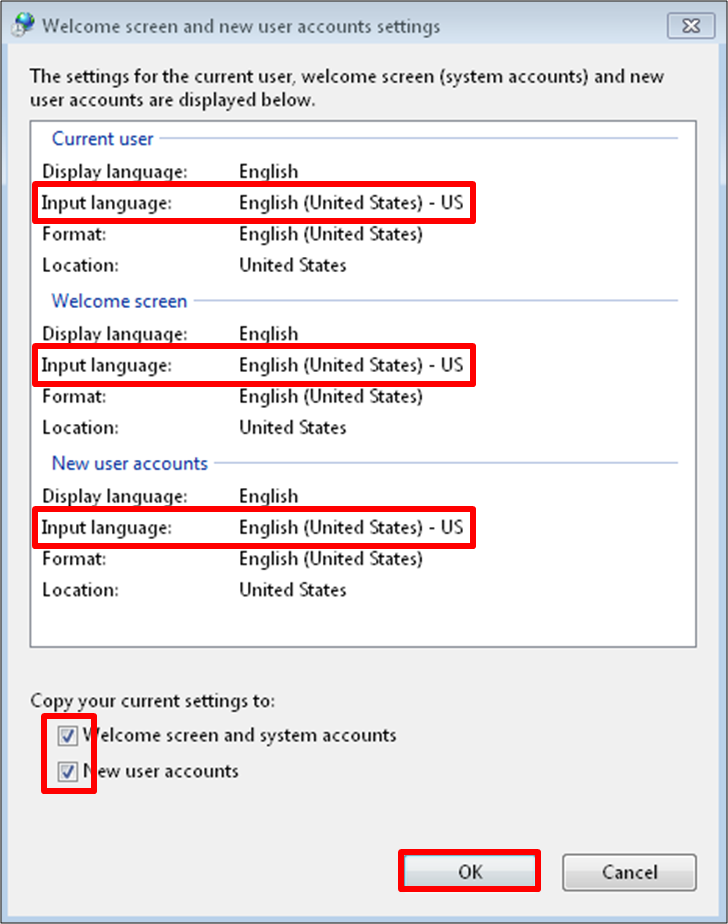Select the Welcome screen section heading
This screenshot has height=924, width=728.
click(119, 301)
